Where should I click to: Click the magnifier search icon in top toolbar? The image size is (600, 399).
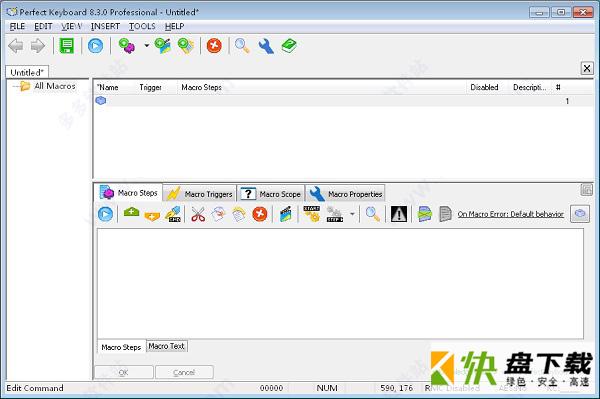click(x=242, y=46)
